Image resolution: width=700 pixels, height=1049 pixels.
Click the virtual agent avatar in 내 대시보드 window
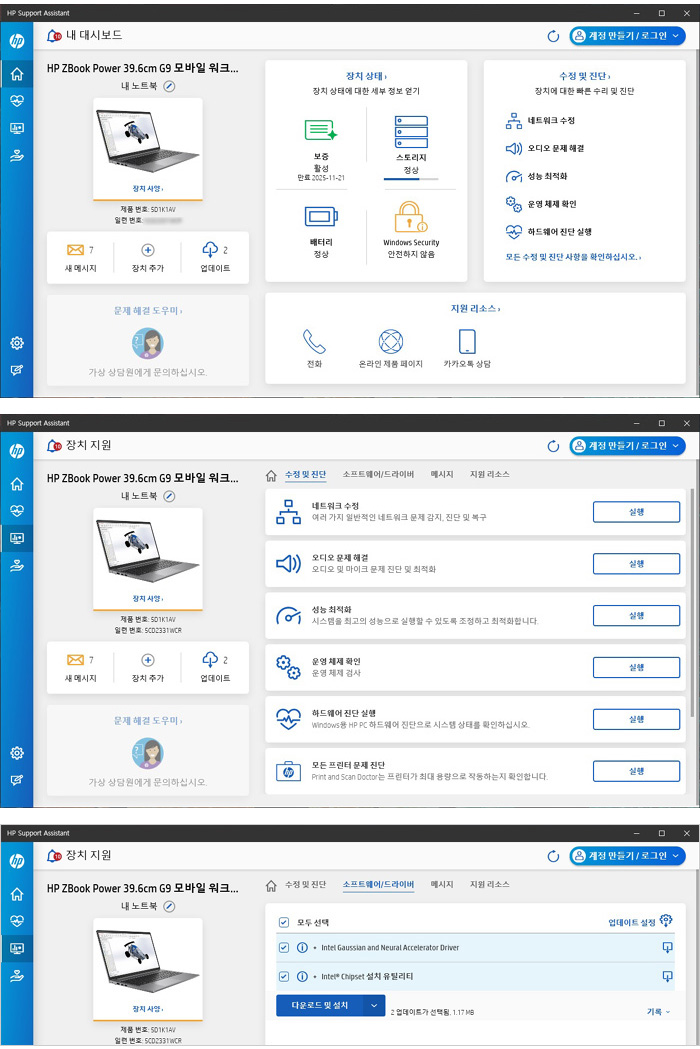(148, 343)
